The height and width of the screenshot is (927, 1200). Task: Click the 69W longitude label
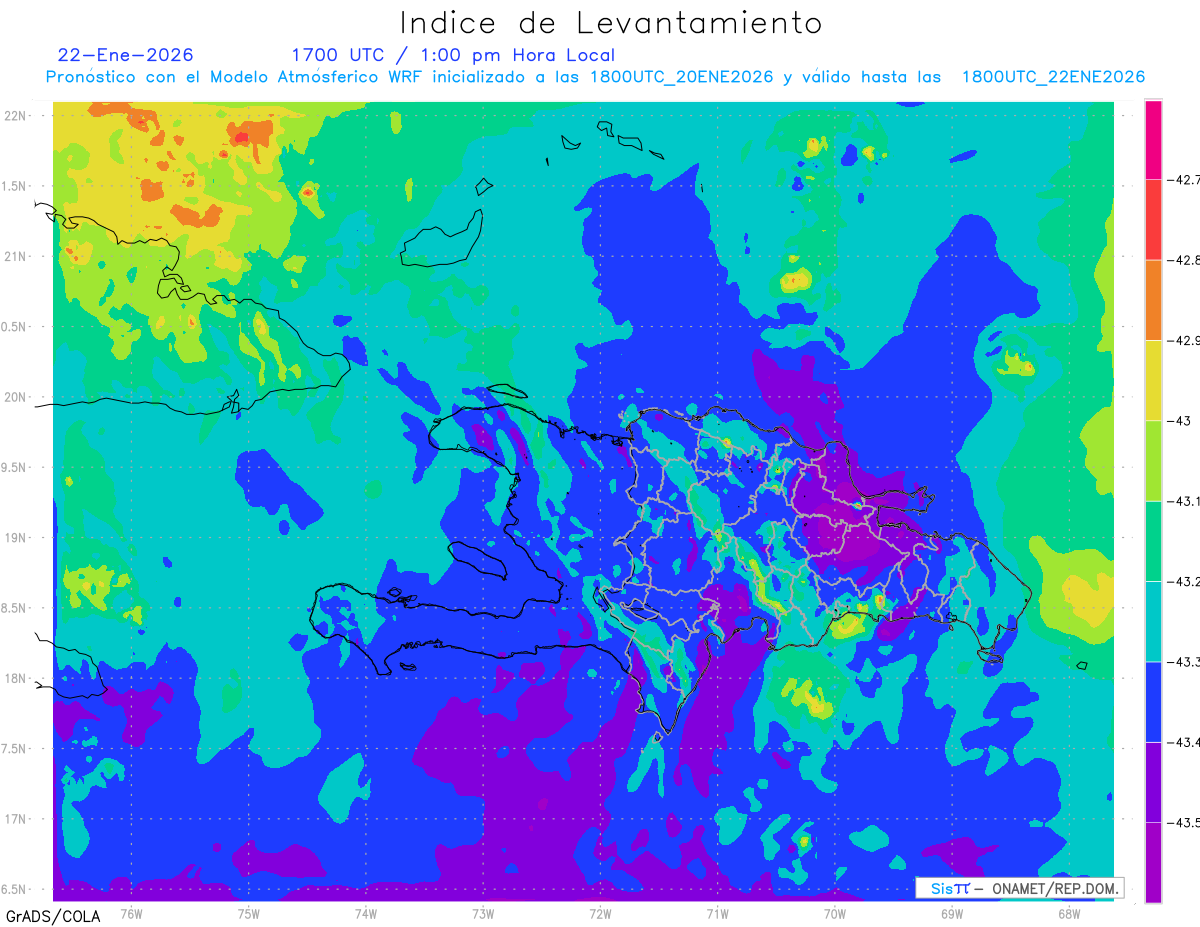(952, 913)
